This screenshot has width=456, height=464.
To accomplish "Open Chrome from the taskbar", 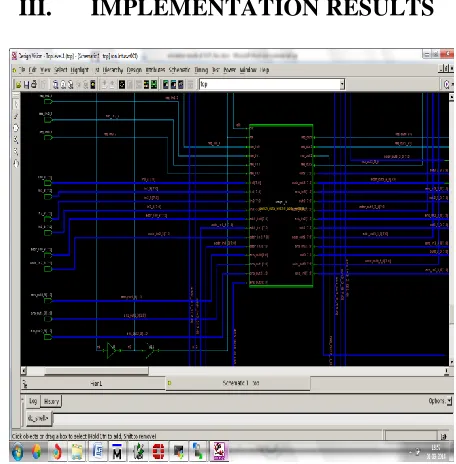I will (x=36, y=452).
